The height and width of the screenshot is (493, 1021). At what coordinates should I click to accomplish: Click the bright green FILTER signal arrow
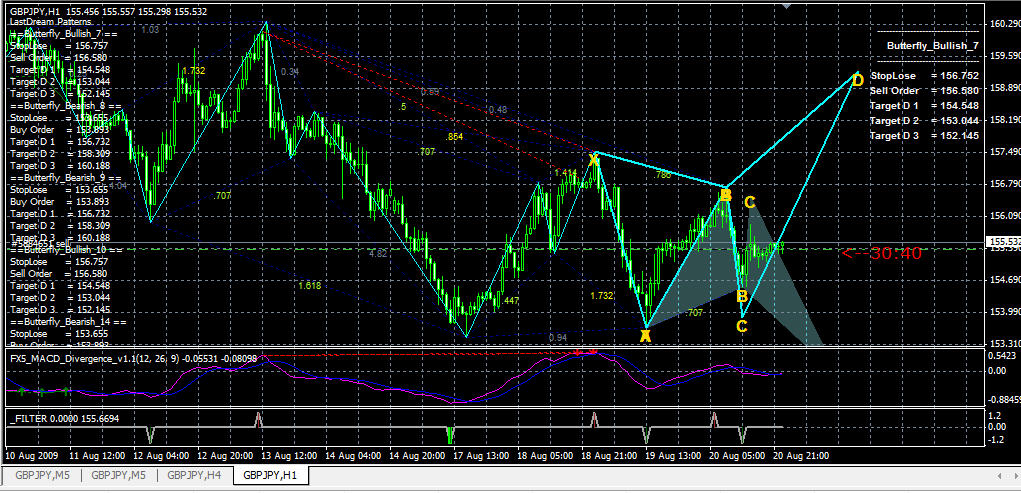pyautogui.click(x=450, y=435)
